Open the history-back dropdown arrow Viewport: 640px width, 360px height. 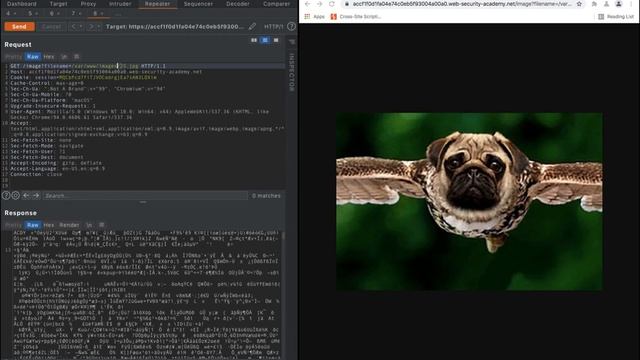pos(80,27)
